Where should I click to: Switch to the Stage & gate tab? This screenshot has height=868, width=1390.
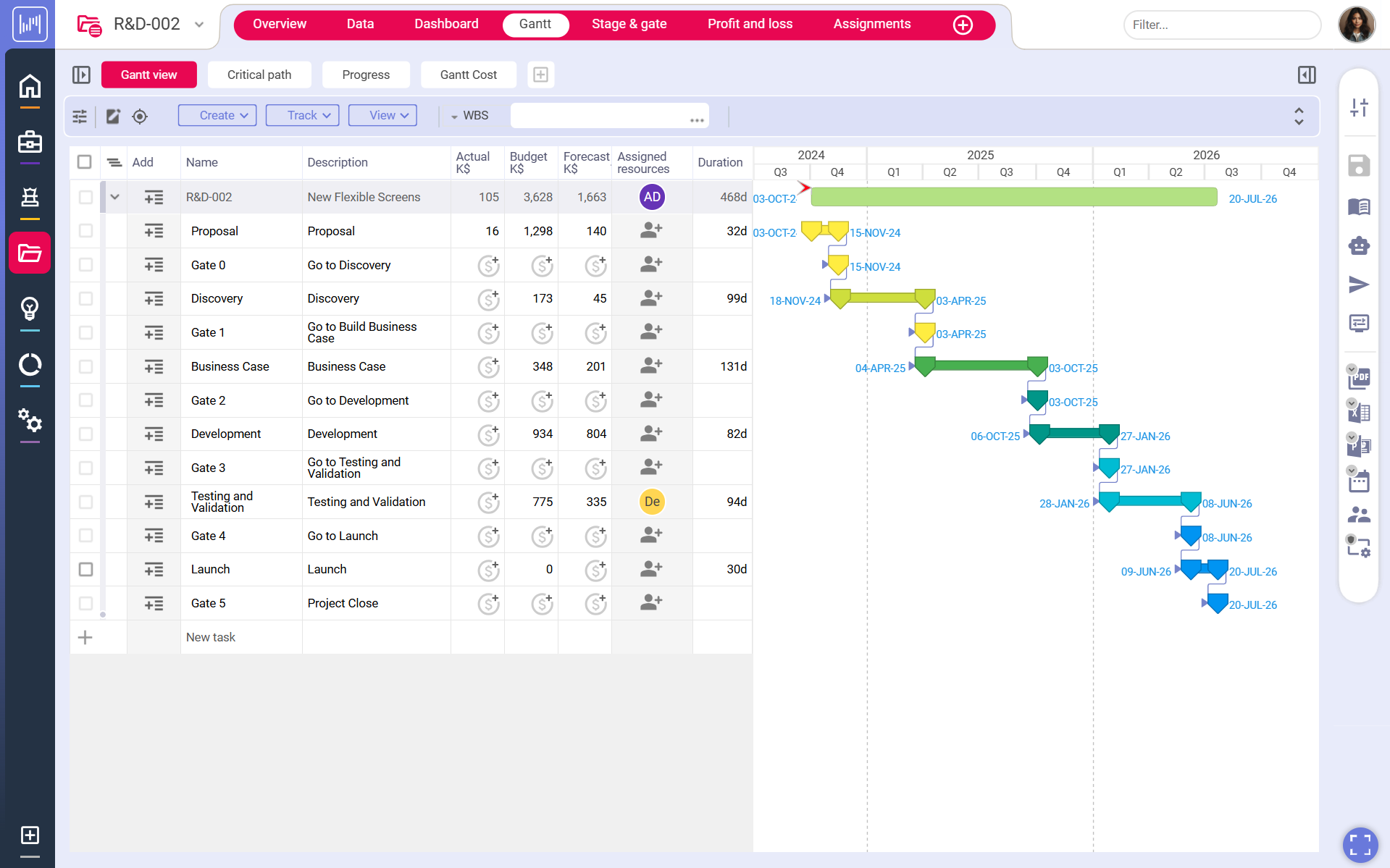click(x=629, y=24)
